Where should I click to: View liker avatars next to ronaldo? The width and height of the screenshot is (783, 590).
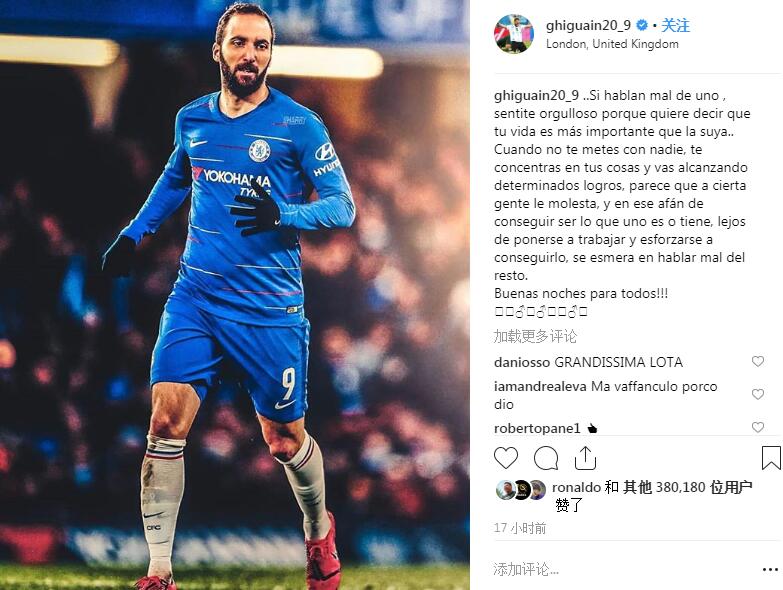(521, 490)
